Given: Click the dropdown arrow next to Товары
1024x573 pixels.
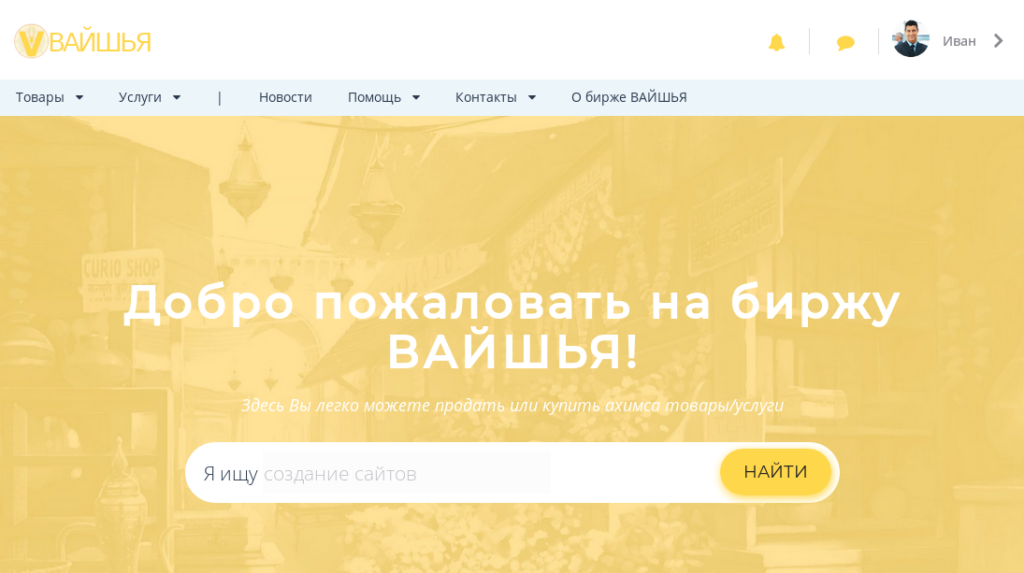Looking at the screenshot, I should pyautogui.click(x=79, y=97).
